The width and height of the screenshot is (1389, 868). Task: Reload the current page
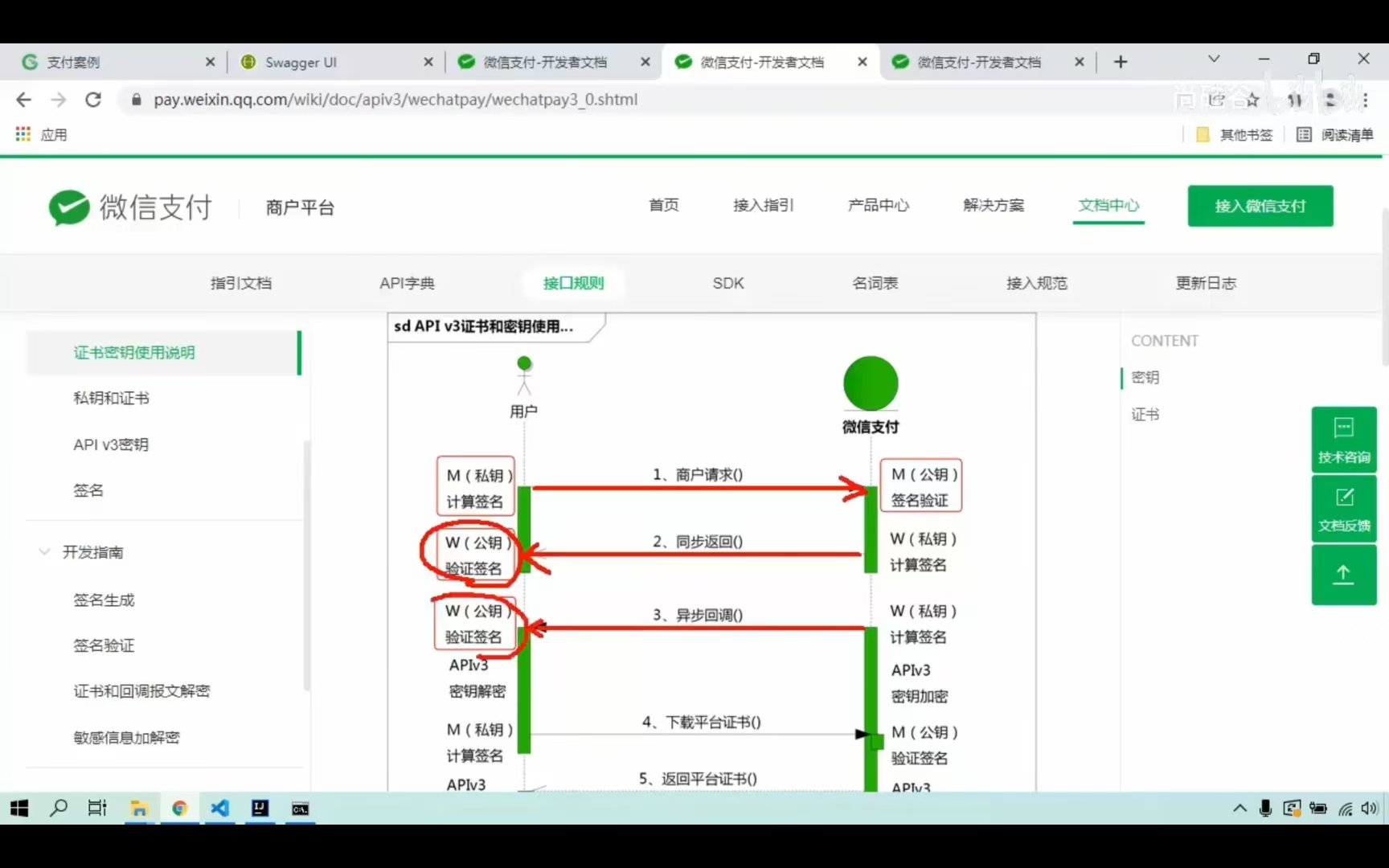tap(93, 100)
